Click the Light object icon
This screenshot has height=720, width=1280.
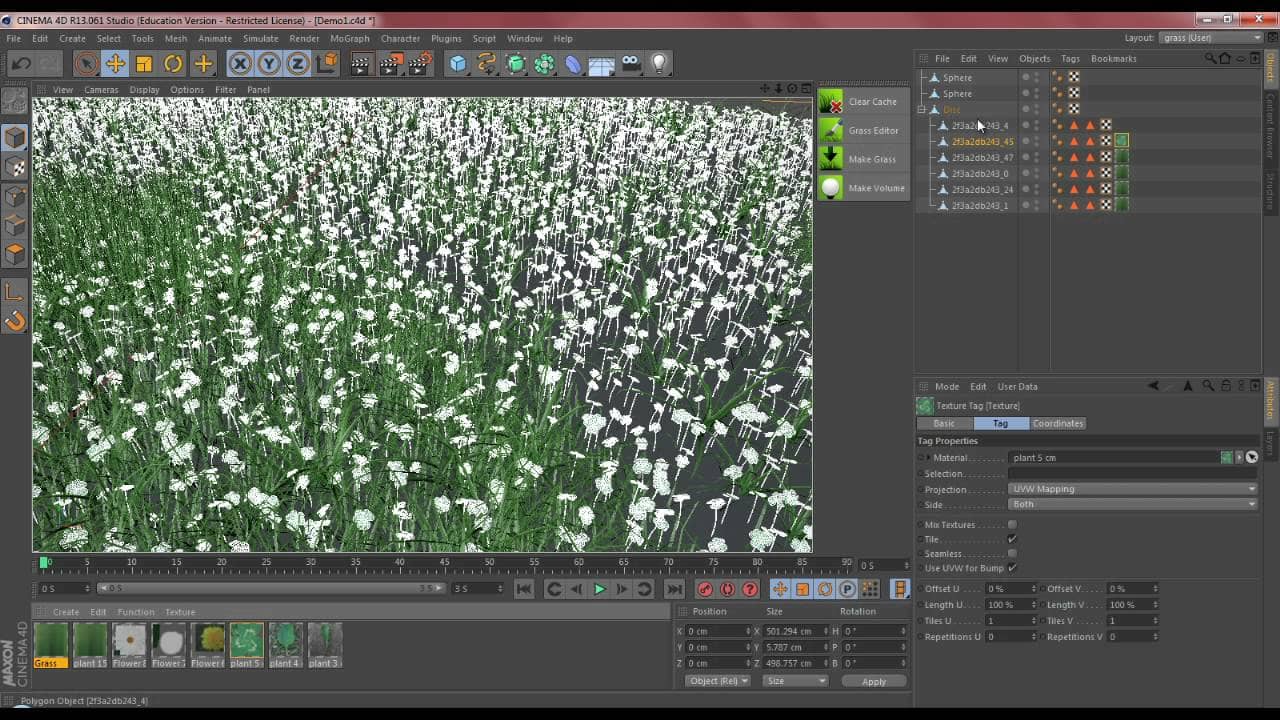659,63
